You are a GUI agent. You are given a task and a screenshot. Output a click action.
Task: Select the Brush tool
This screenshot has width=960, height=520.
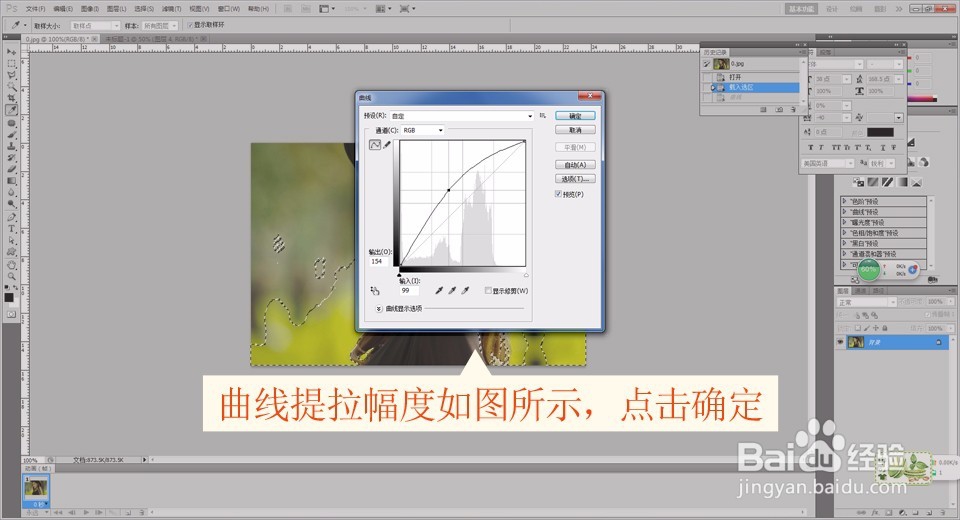(11, 135)
